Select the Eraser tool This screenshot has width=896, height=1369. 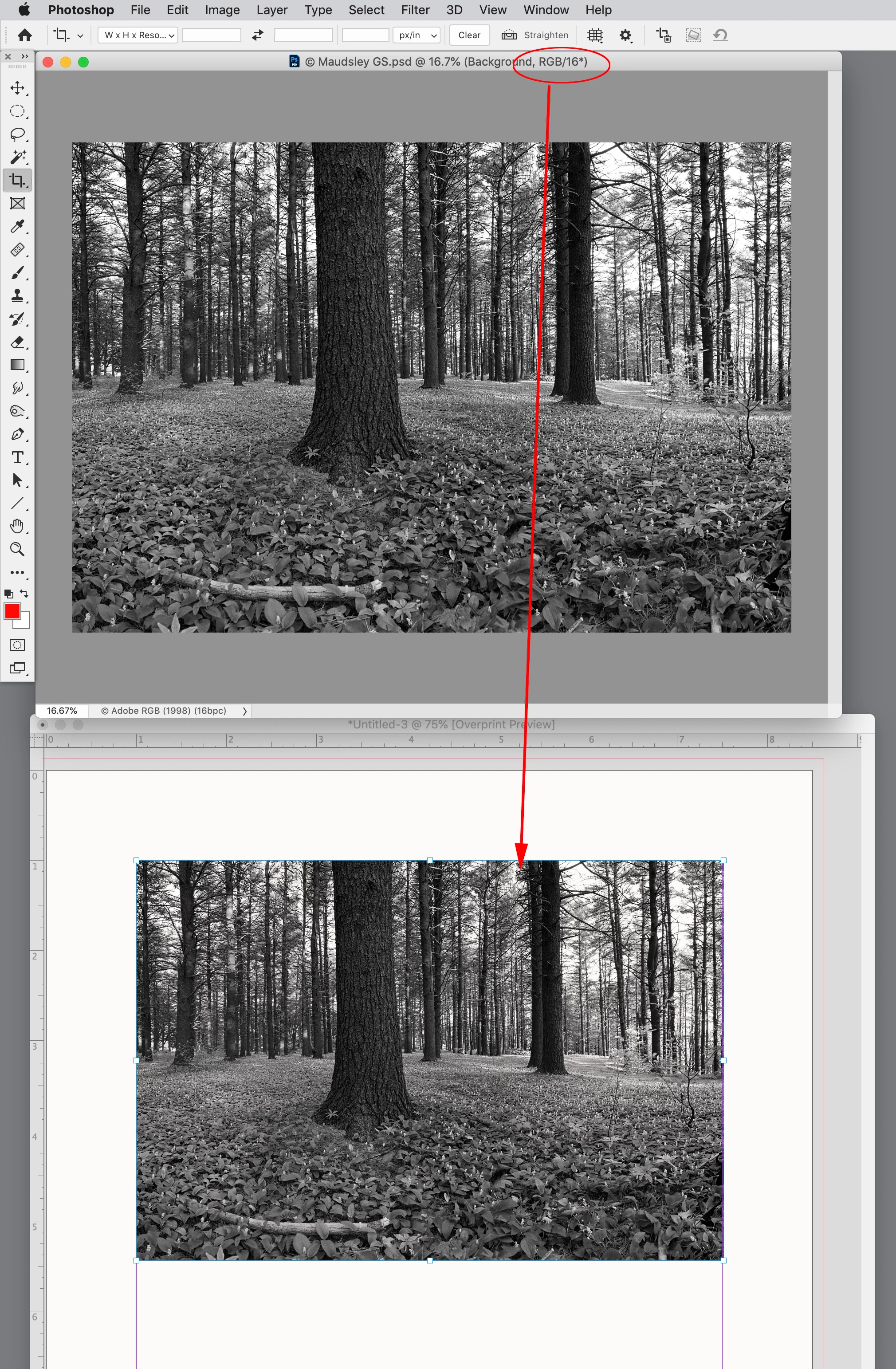click(x=17, y=342)
